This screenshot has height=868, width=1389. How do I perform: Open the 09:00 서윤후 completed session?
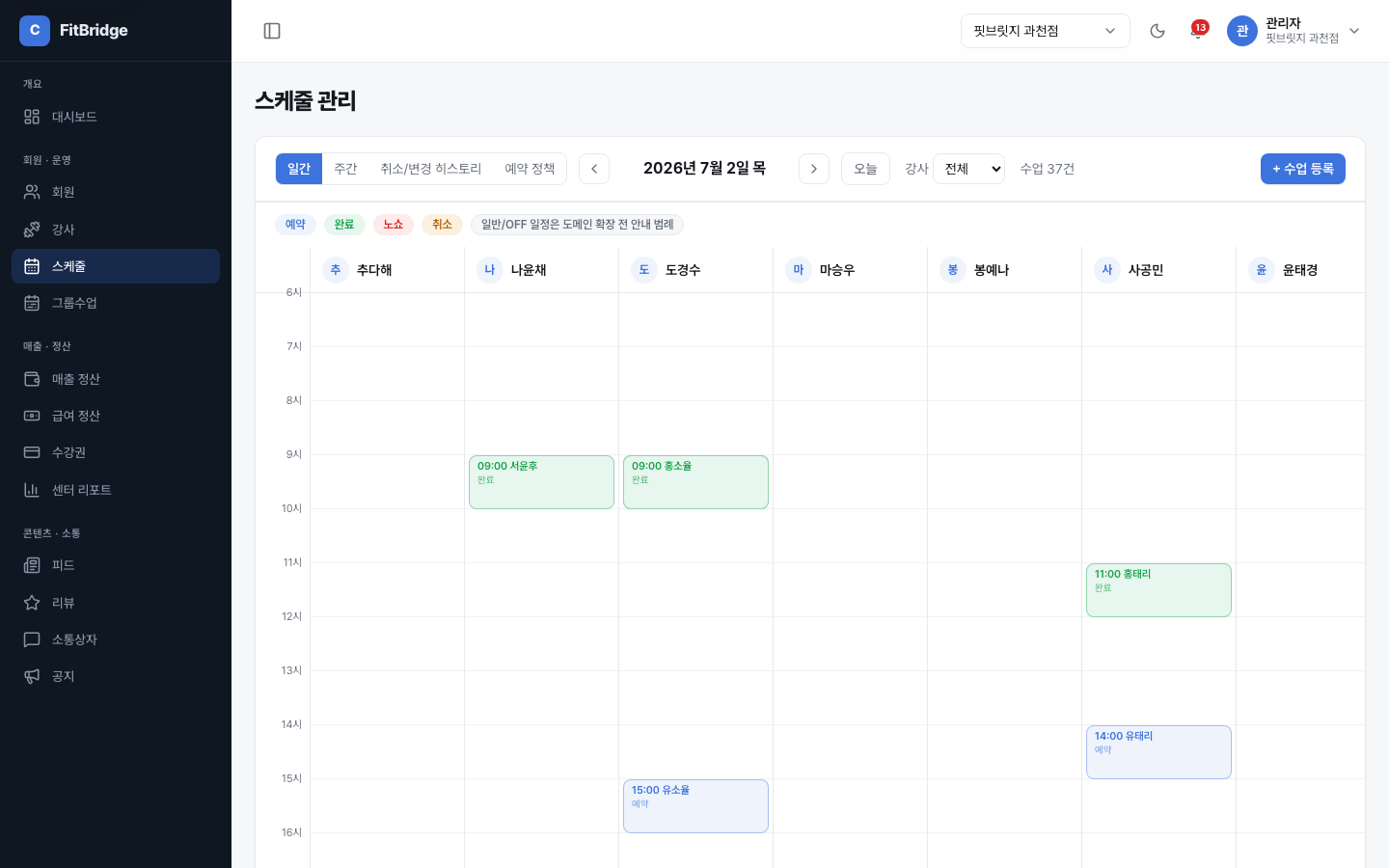click(541, 482)
